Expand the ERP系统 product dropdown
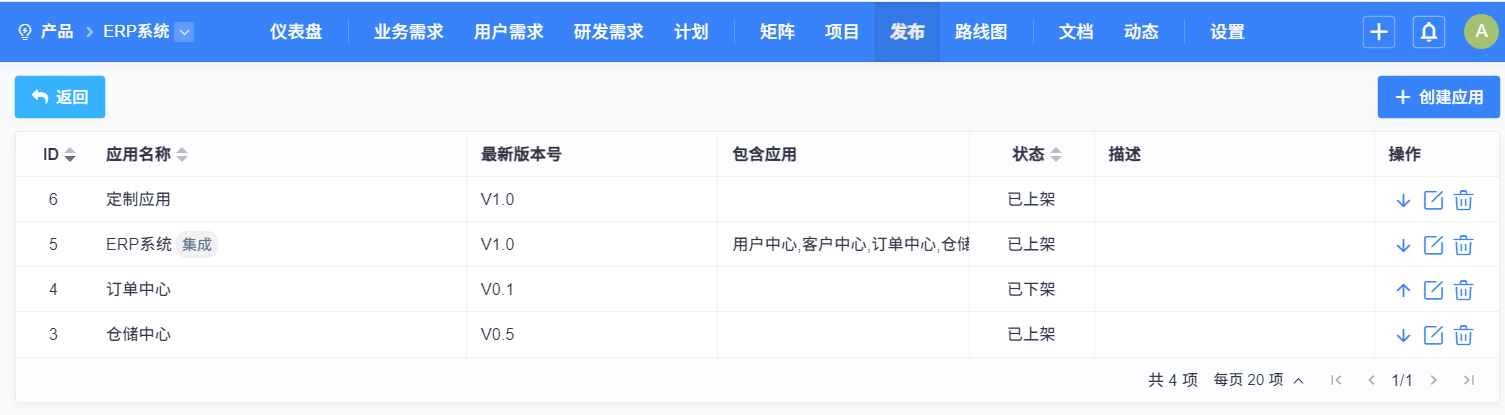The width and height of the screenshot is (1505, 415). tap(184, 32)
